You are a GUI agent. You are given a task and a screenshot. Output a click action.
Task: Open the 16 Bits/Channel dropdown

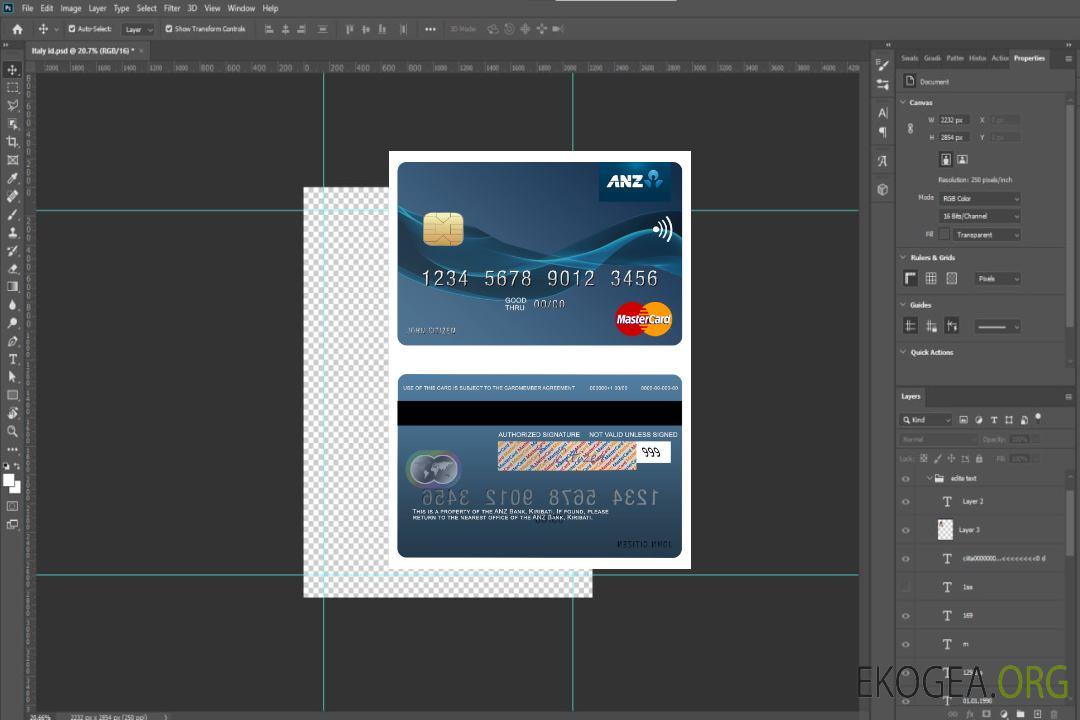(980, 216)
